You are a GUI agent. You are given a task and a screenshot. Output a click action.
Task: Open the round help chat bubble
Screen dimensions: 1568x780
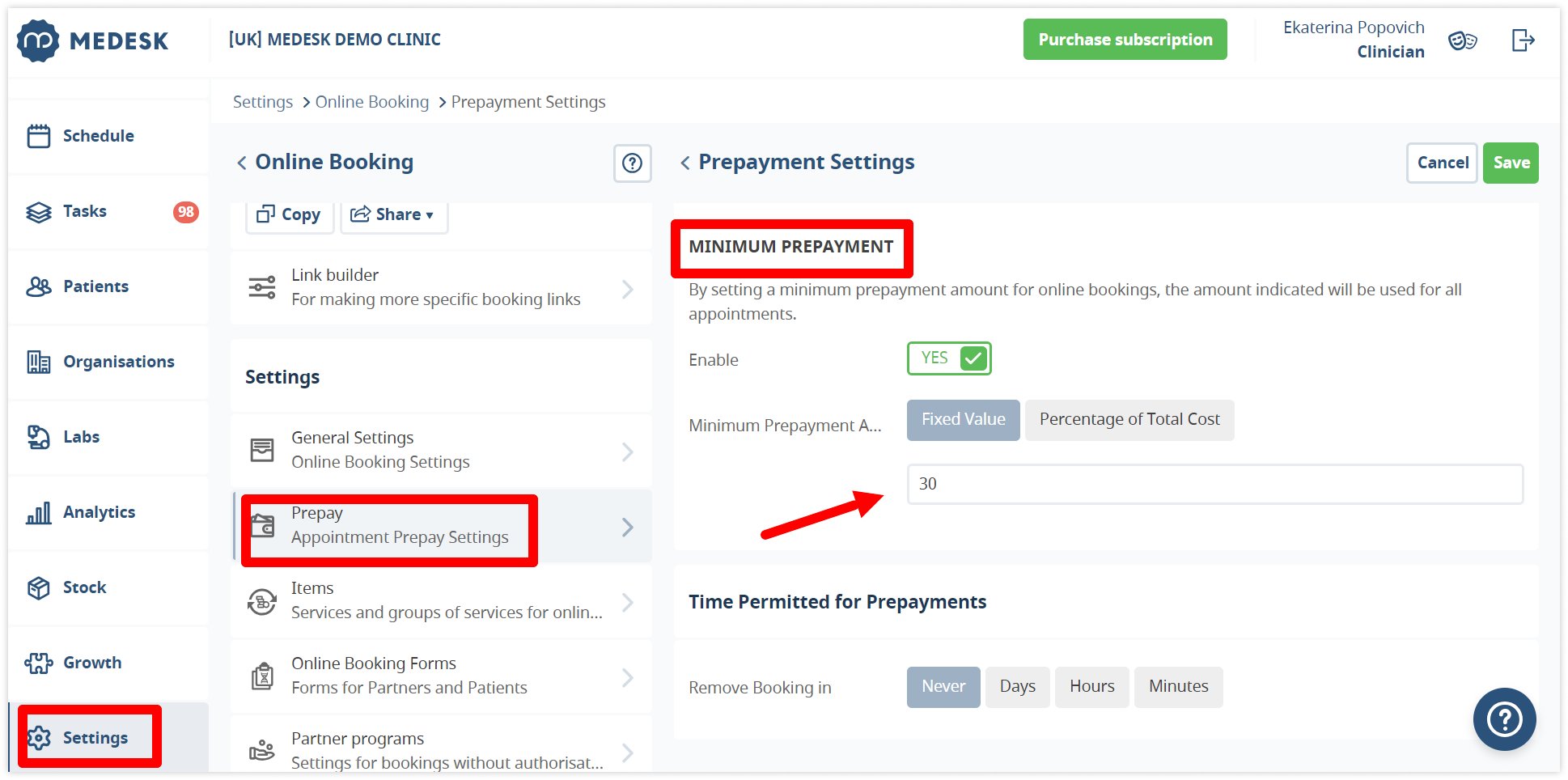pyautogui.click(x=1504, y=719)
